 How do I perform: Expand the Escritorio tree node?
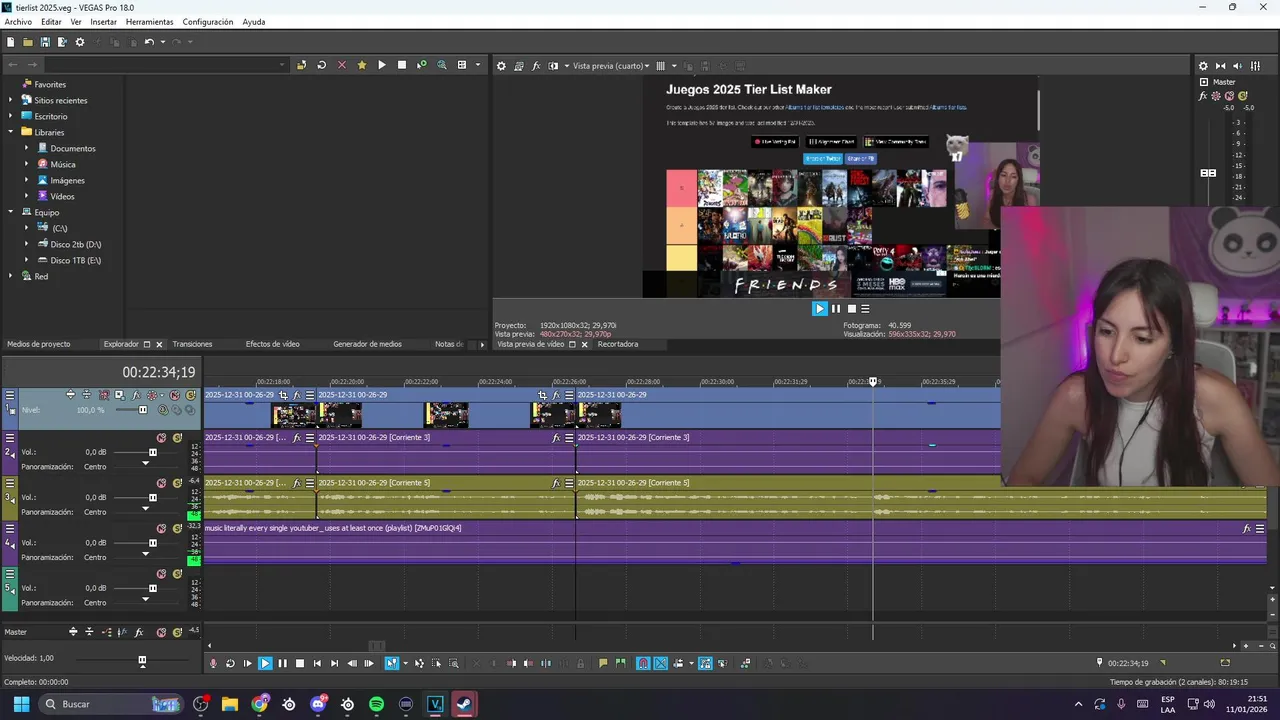point(11,116)
